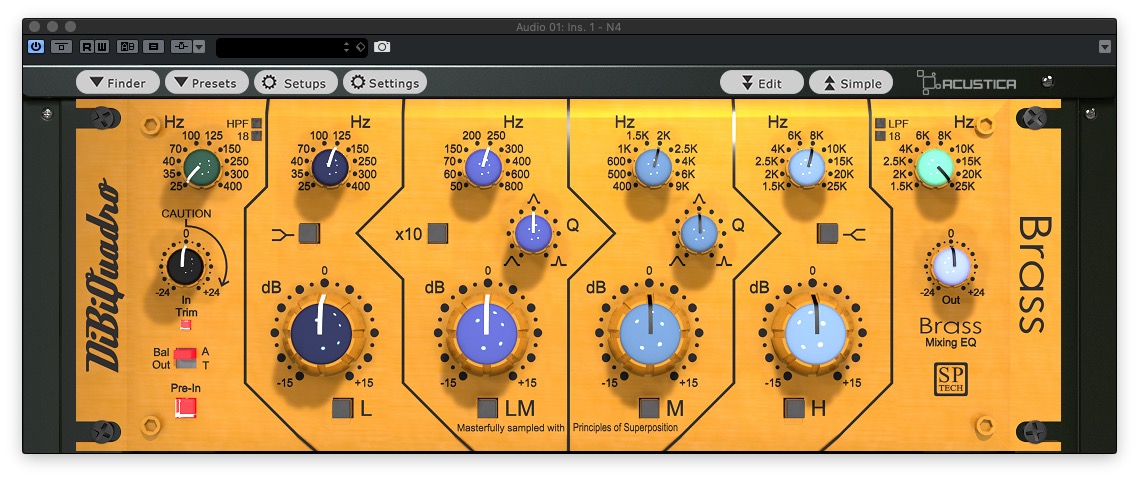Open the Finder dropdown
Screen dimensions: 1139x480
(120, 83)
